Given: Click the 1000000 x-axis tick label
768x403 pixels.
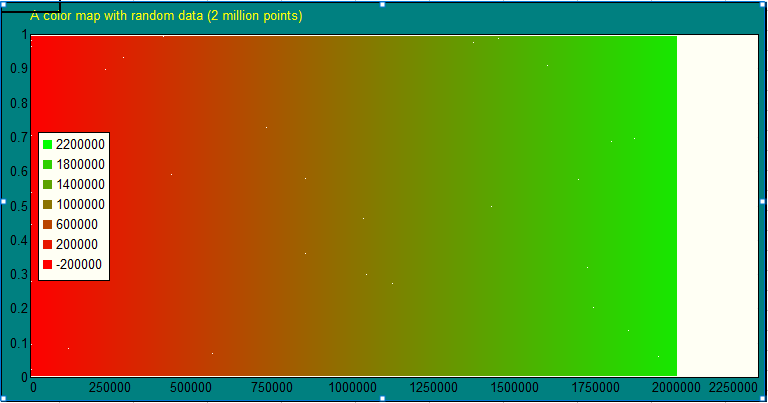Looking at the screenshot, I should (353, 387).
